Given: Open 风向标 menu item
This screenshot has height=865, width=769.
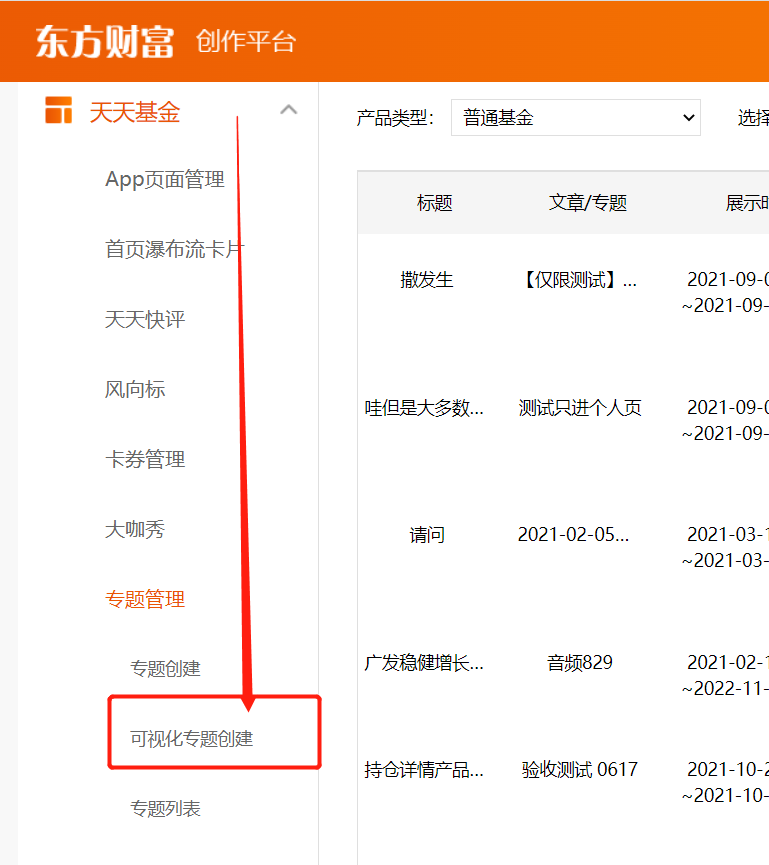Looking at the screenshot, I should [x=135, y=389].
